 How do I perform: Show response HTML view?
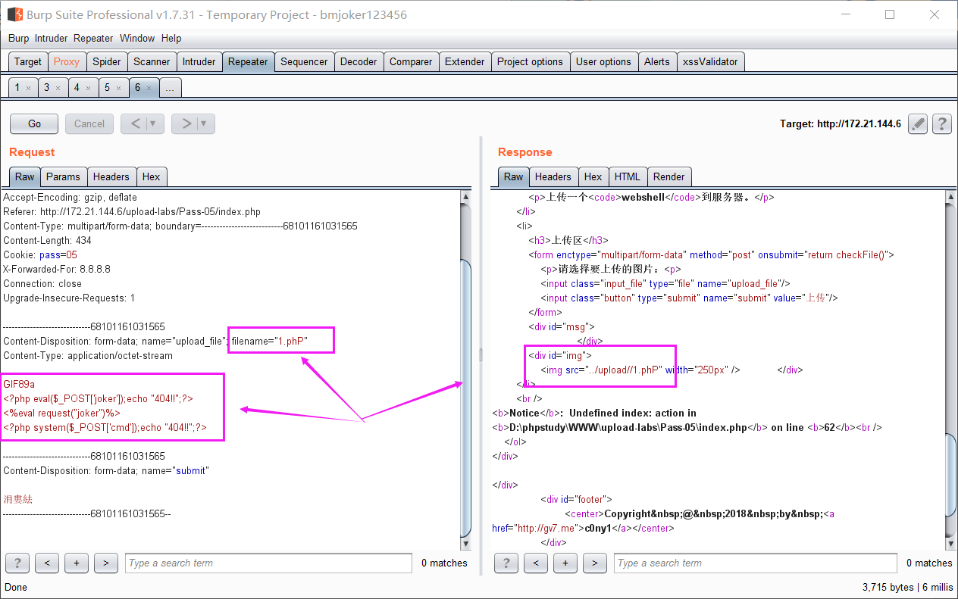pos(627,177)
